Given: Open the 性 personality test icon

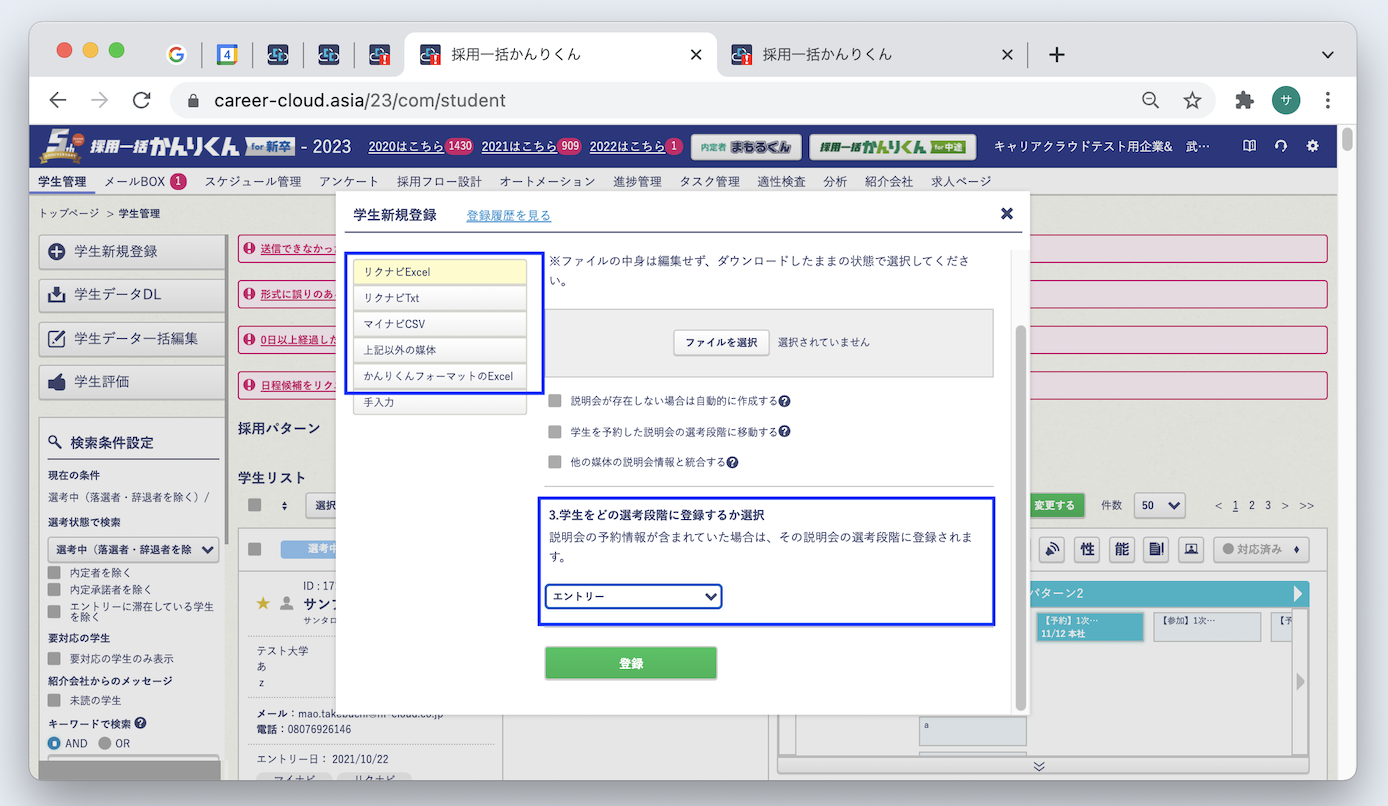Looking at the screenshot, I should (x=1087, y=549).
